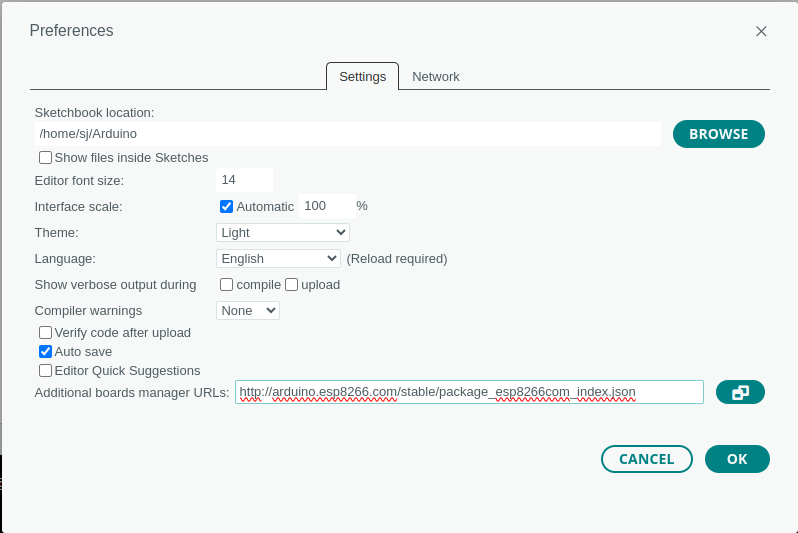Click the Sketchbook location path field
The width and height of the screenshot is (798, 533).
[347, 133]
